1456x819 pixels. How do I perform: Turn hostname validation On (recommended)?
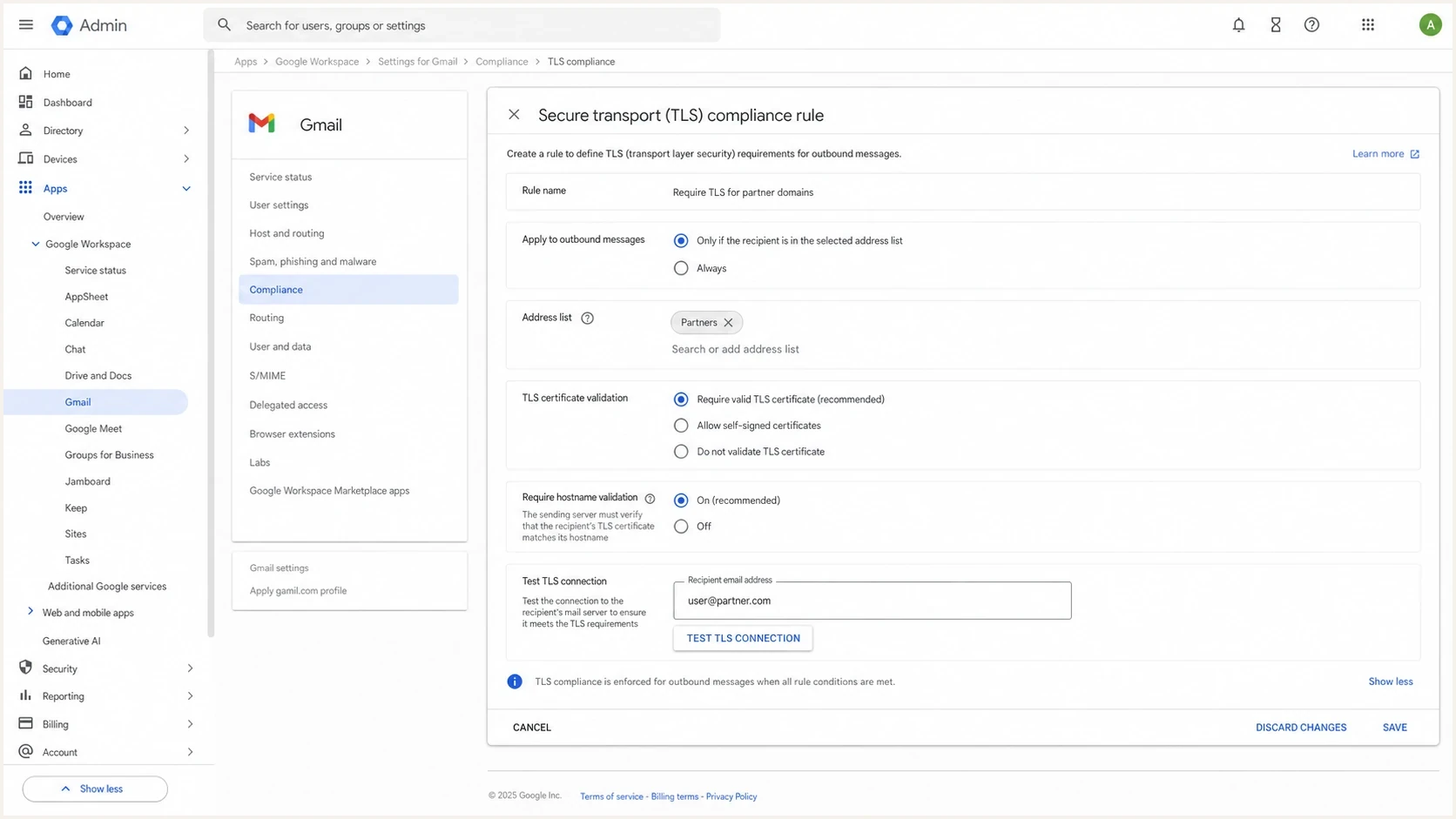coord(681,500)
